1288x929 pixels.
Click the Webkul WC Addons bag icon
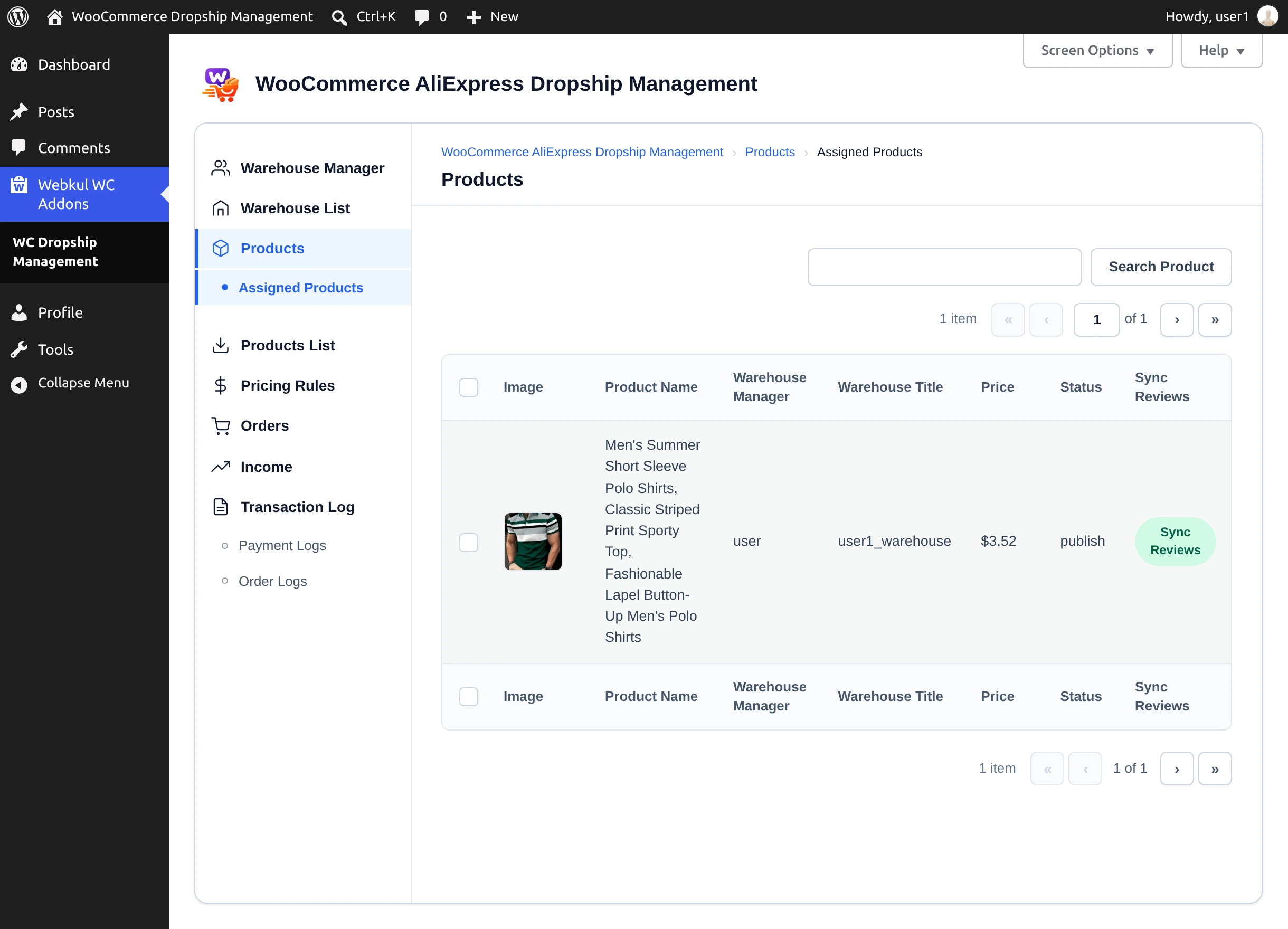[20, 185]
